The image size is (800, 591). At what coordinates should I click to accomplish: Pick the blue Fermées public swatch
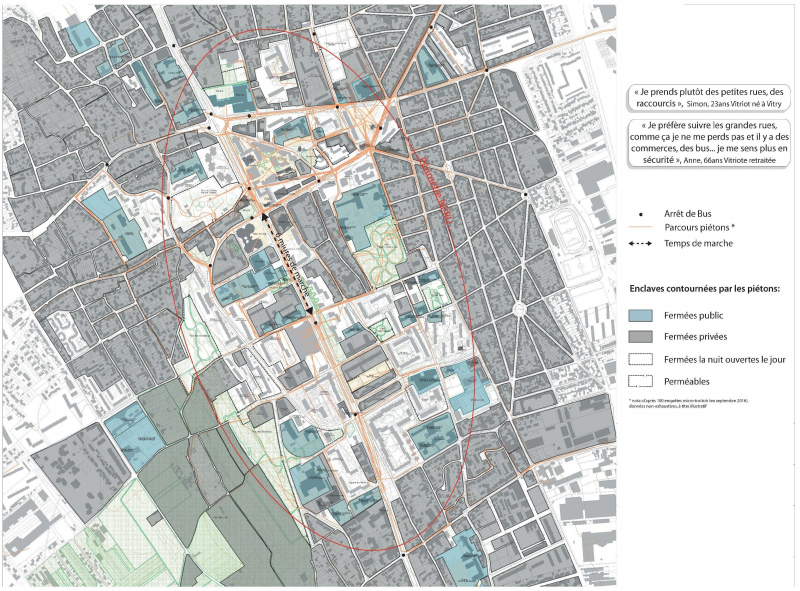coord(641,315)
